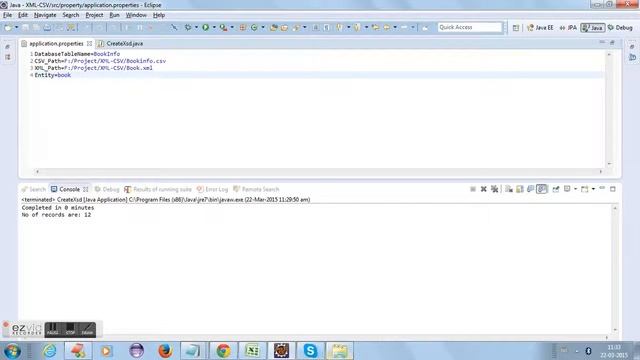Open Firefox from the taskbar
Viewport: 640px width, 360px height.
pos(165,351)
